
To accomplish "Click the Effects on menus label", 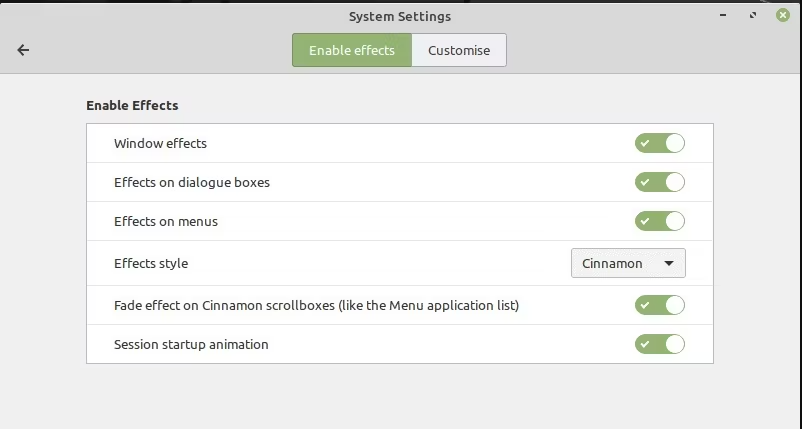I will pos(166,221).
